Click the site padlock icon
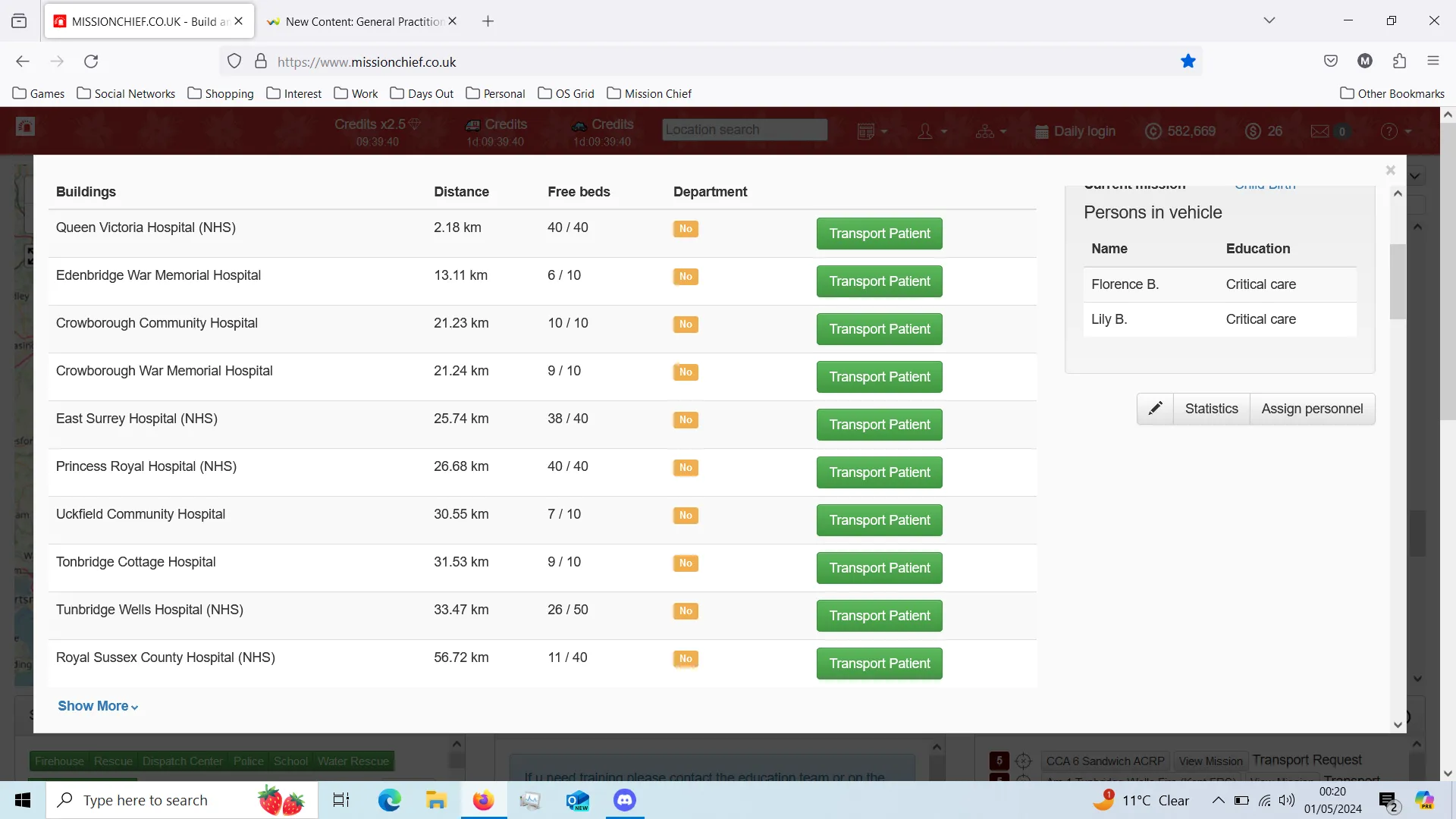Image resolution: width=1456 pixels, height=819 pixels. pyautogui.click(x=261, y=61)
